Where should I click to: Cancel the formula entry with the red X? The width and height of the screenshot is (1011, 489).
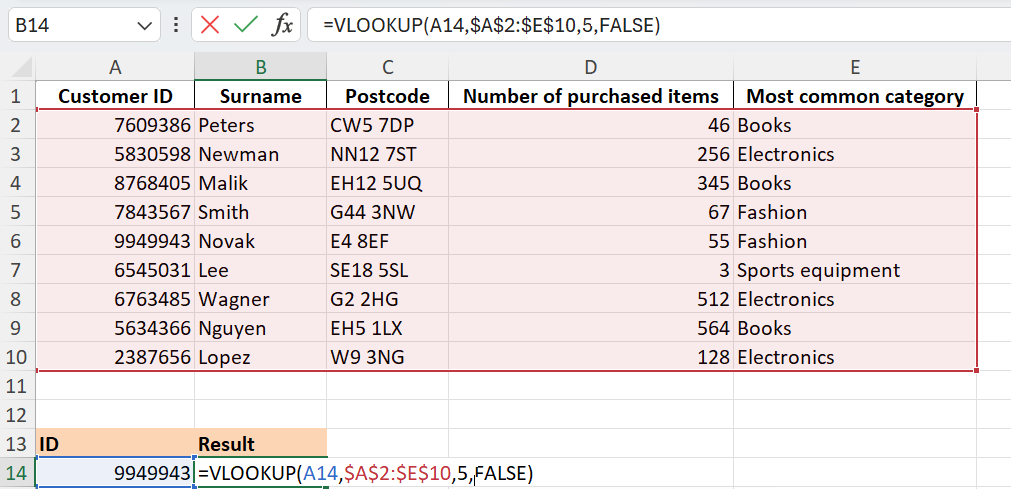point(210,25)
